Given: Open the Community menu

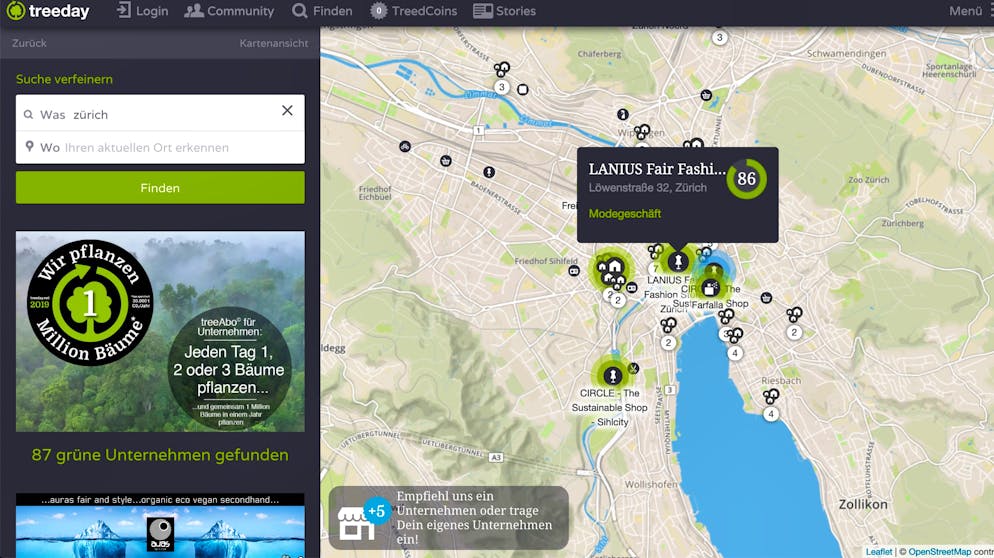Looking at the screenshot, I should coord(229,11).
